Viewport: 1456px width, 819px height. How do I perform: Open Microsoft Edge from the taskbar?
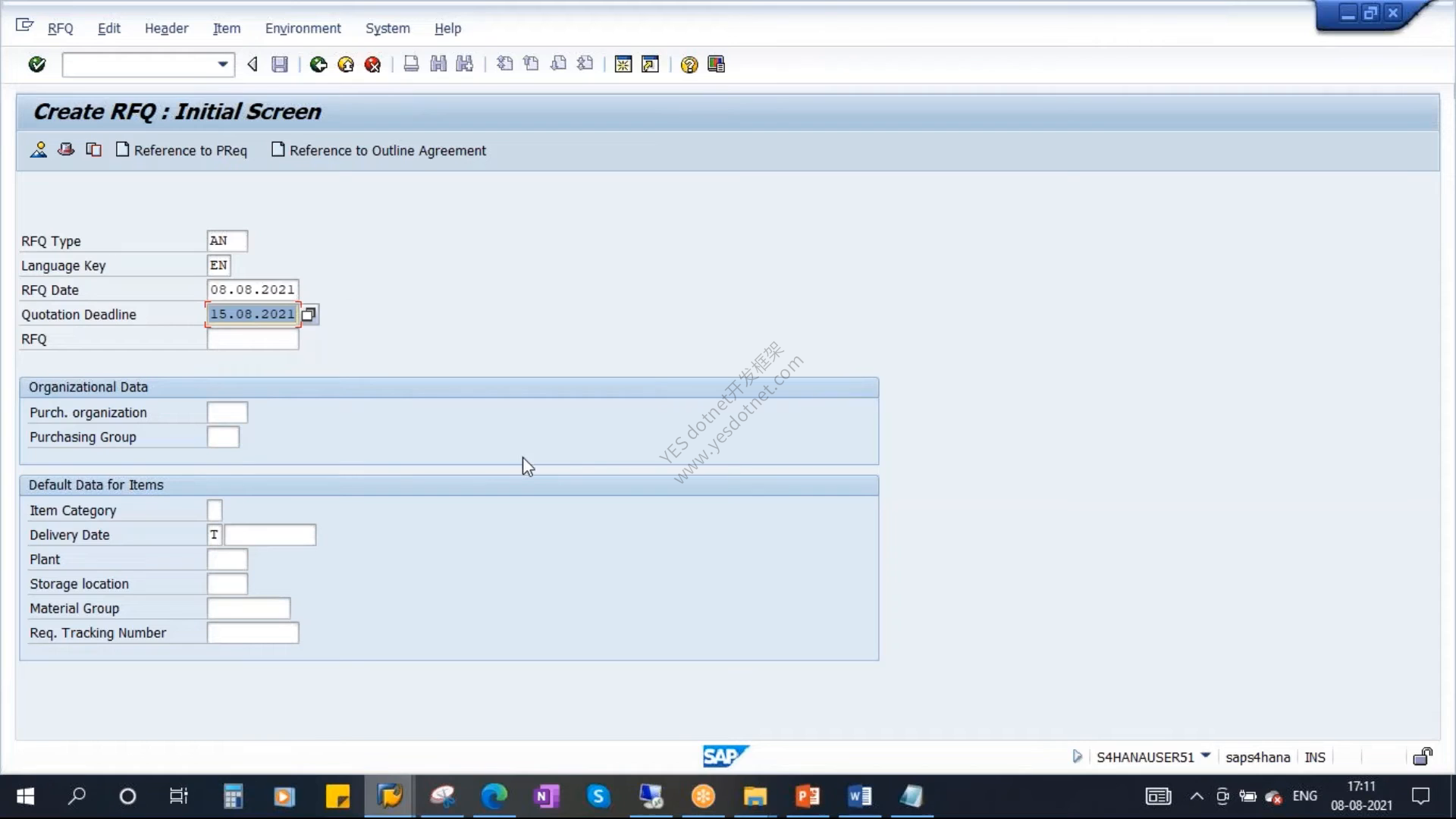point(494,796)
